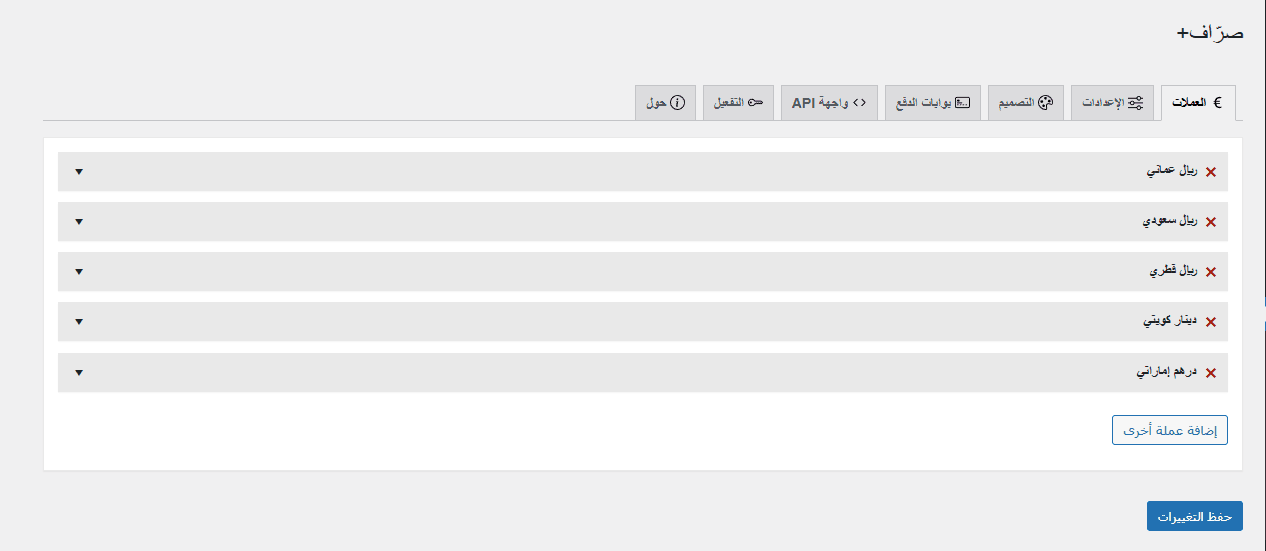Open the حول about tab
Viewport: 1266px width, 551px height.
pos(665,103)
